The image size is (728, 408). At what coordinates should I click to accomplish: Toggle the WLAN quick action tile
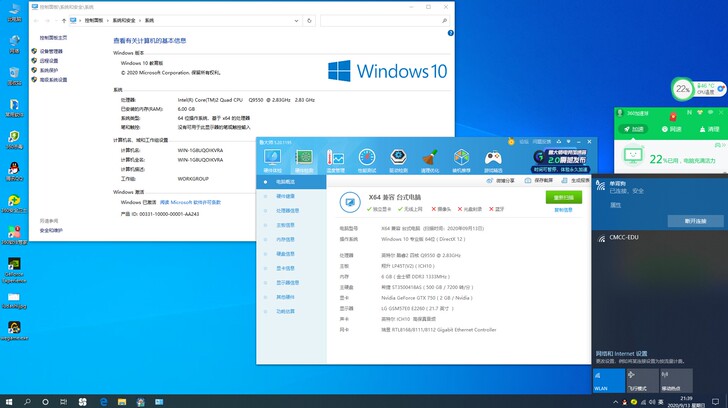(x=609, y=381)
